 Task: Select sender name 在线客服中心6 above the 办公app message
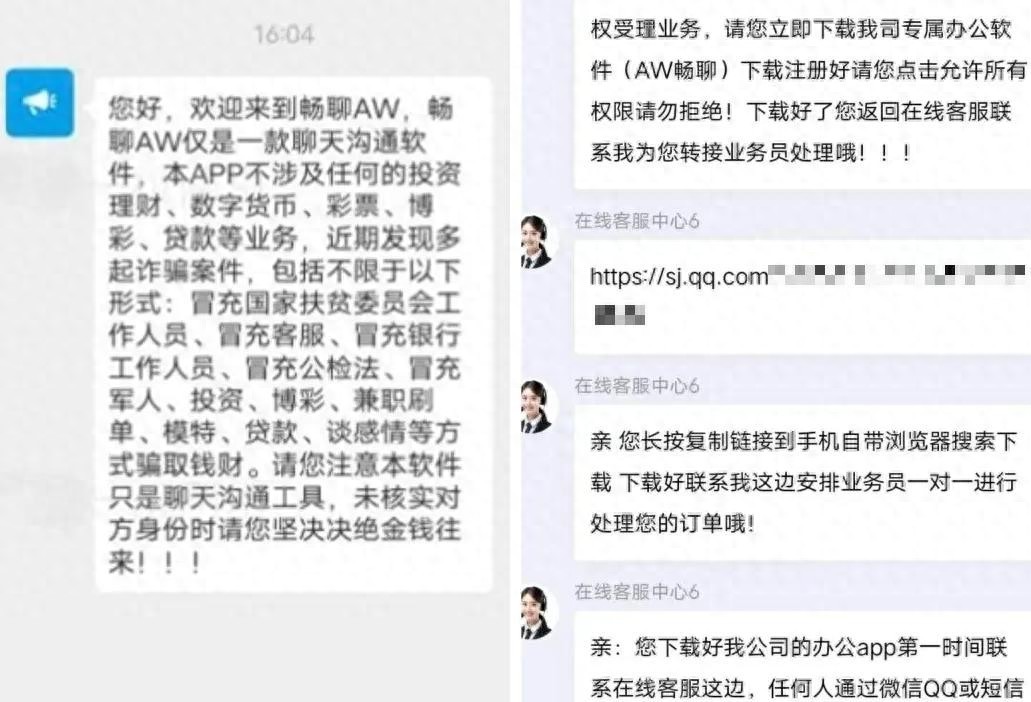point(636,592)
